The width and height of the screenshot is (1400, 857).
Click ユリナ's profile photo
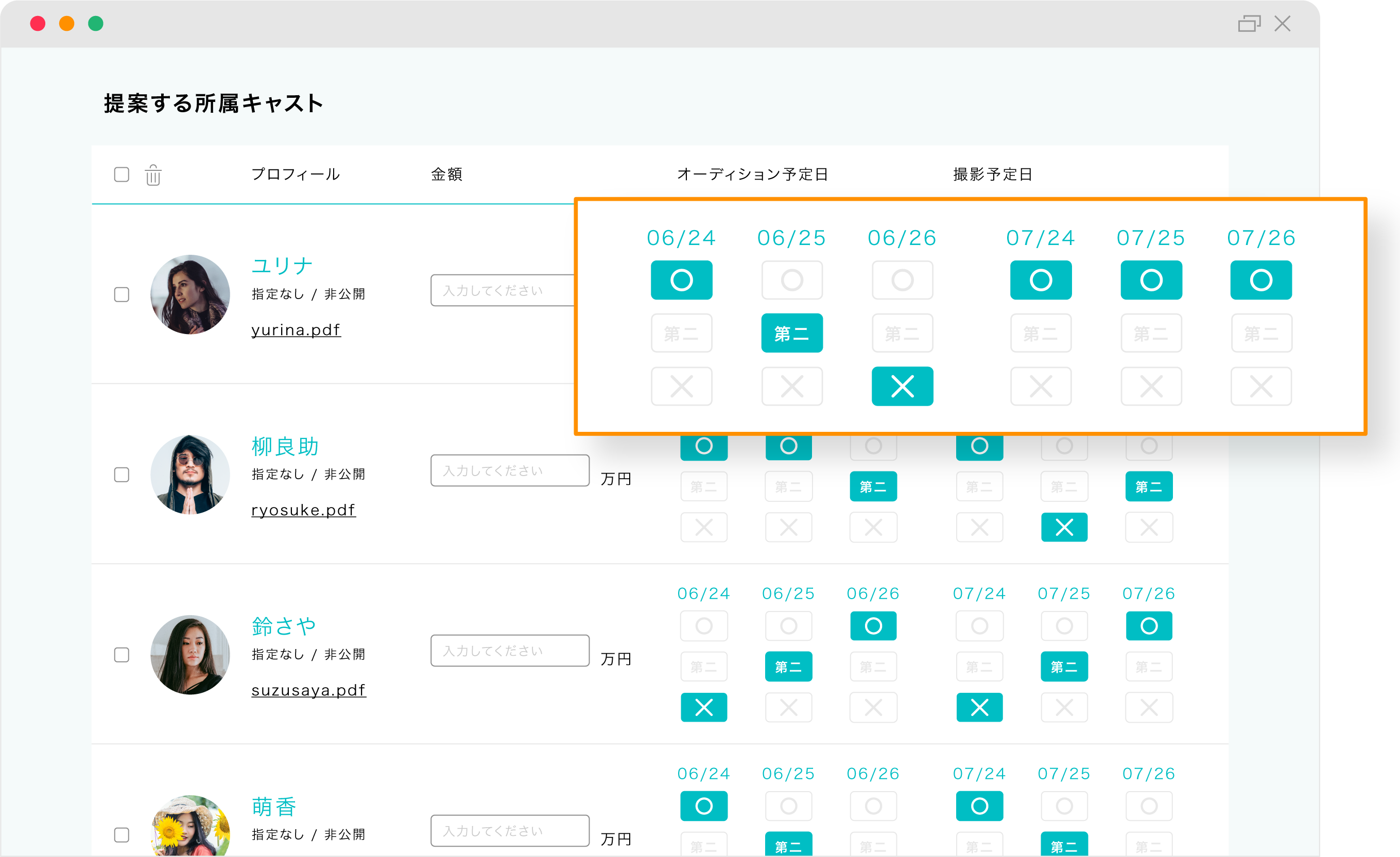point(191,294)
